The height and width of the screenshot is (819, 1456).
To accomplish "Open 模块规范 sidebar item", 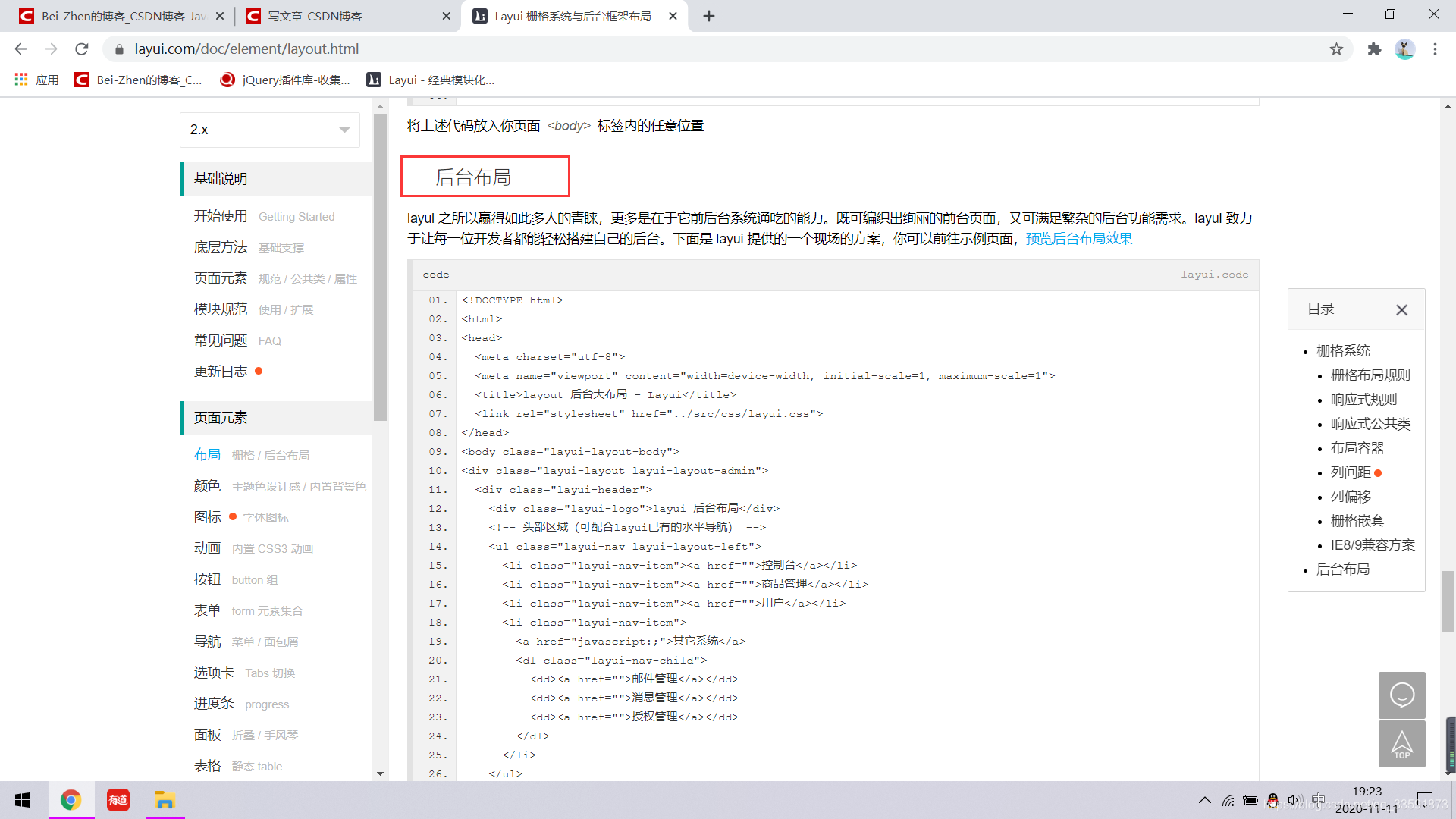I will pyautogui.click(x=253, y=309).
